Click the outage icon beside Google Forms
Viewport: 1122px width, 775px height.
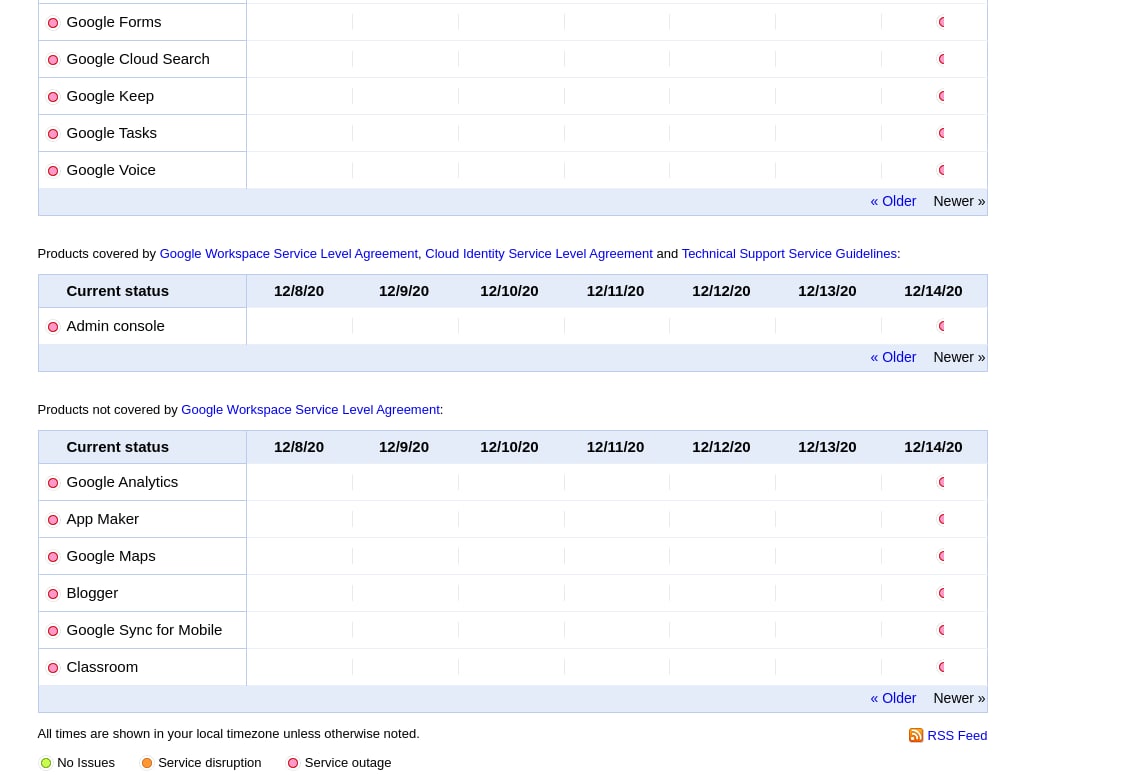tap(53, 23)
